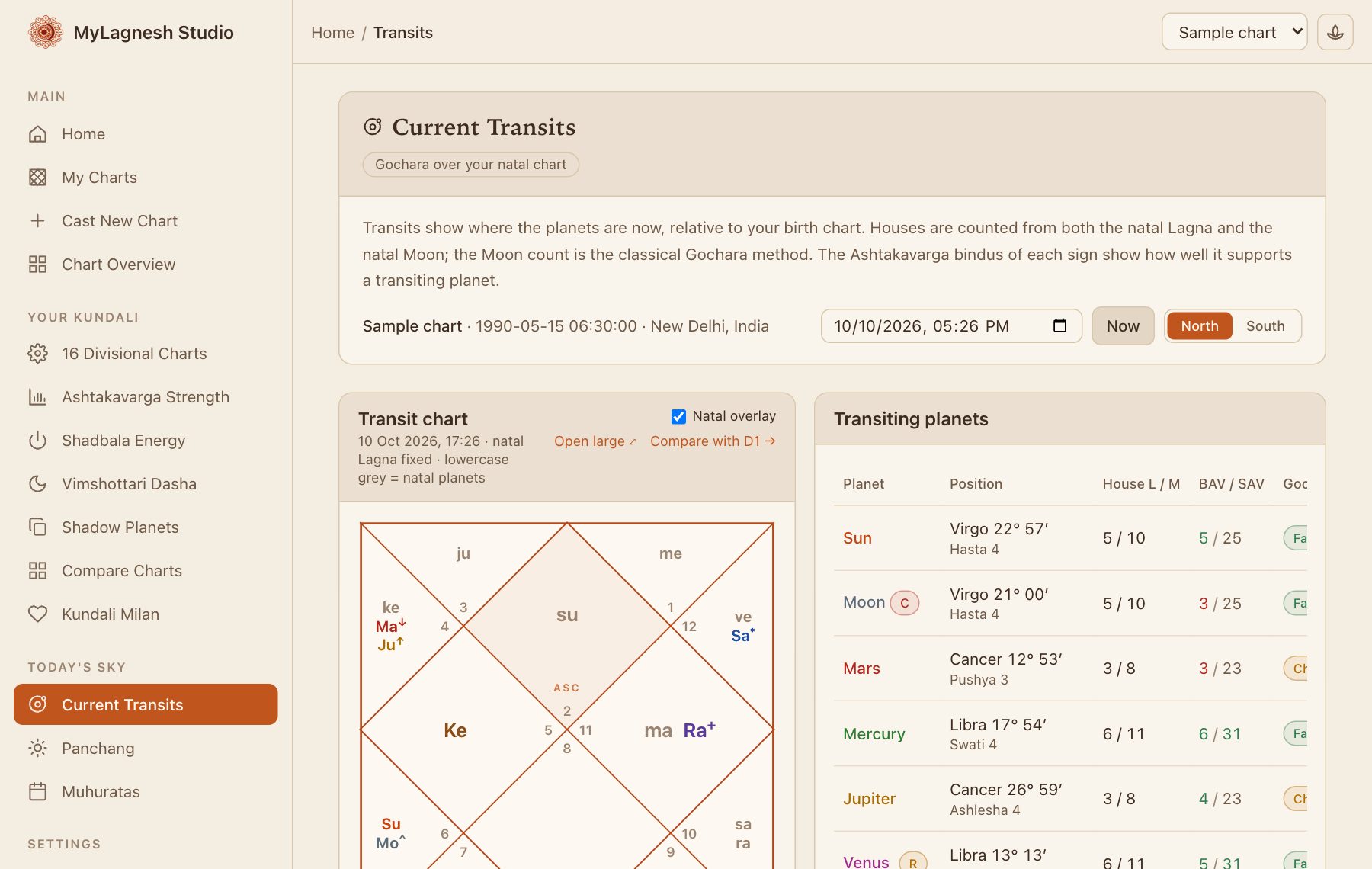The width and height of the screenshot is (1372, 869).
Task: Open Vimshottari Dasha moon icon
Action: coord(37,484)
